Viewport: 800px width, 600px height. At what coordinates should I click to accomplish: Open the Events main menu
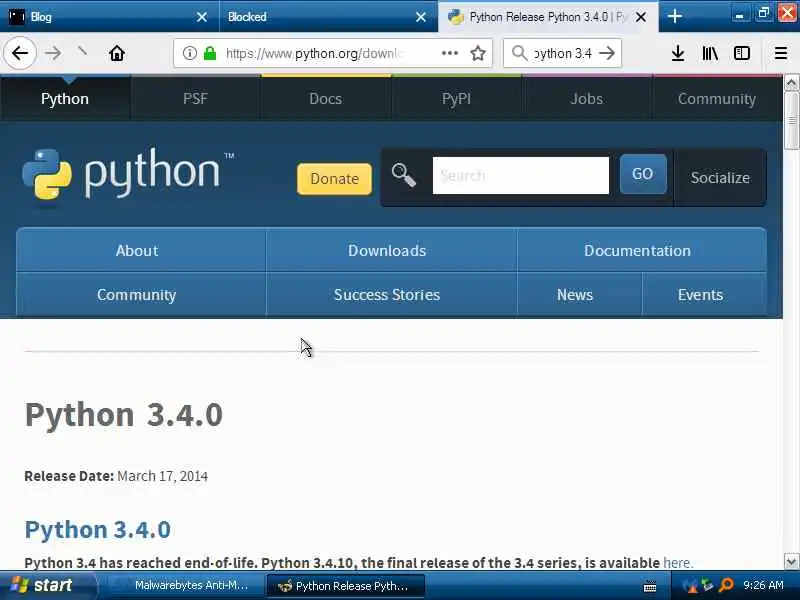point(700,294)
